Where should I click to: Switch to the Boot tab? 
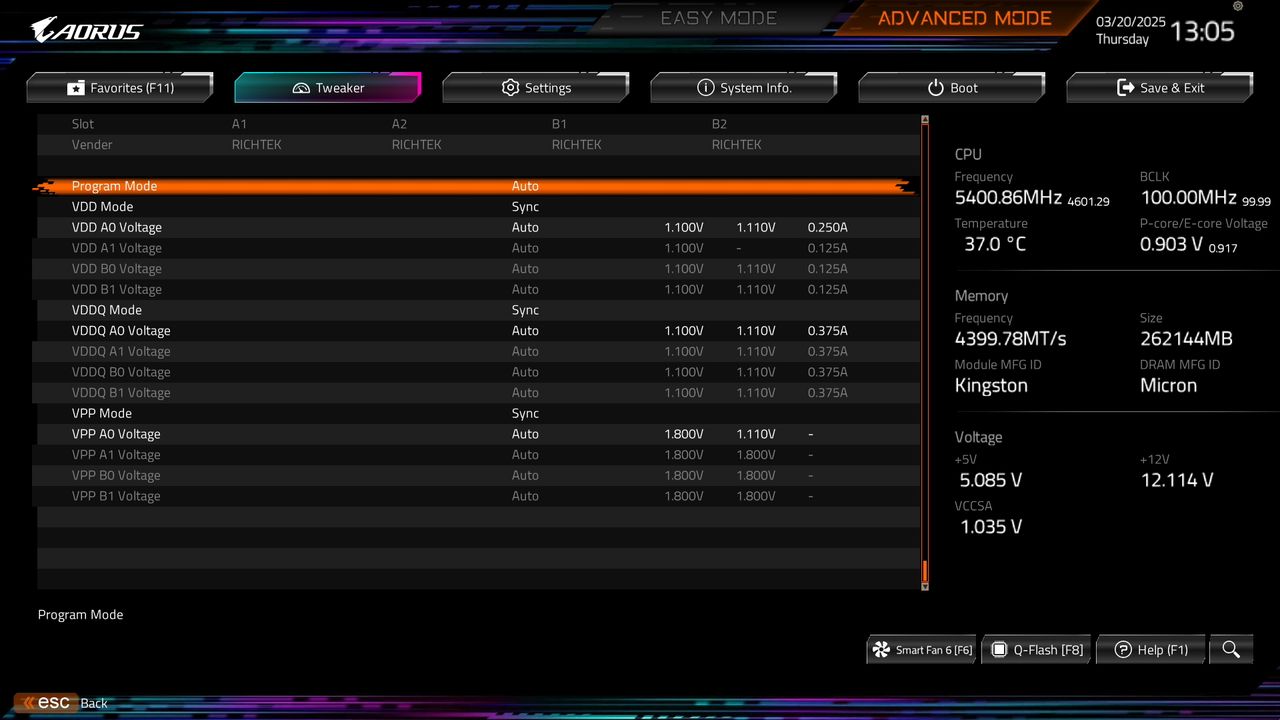coord(952,88)
